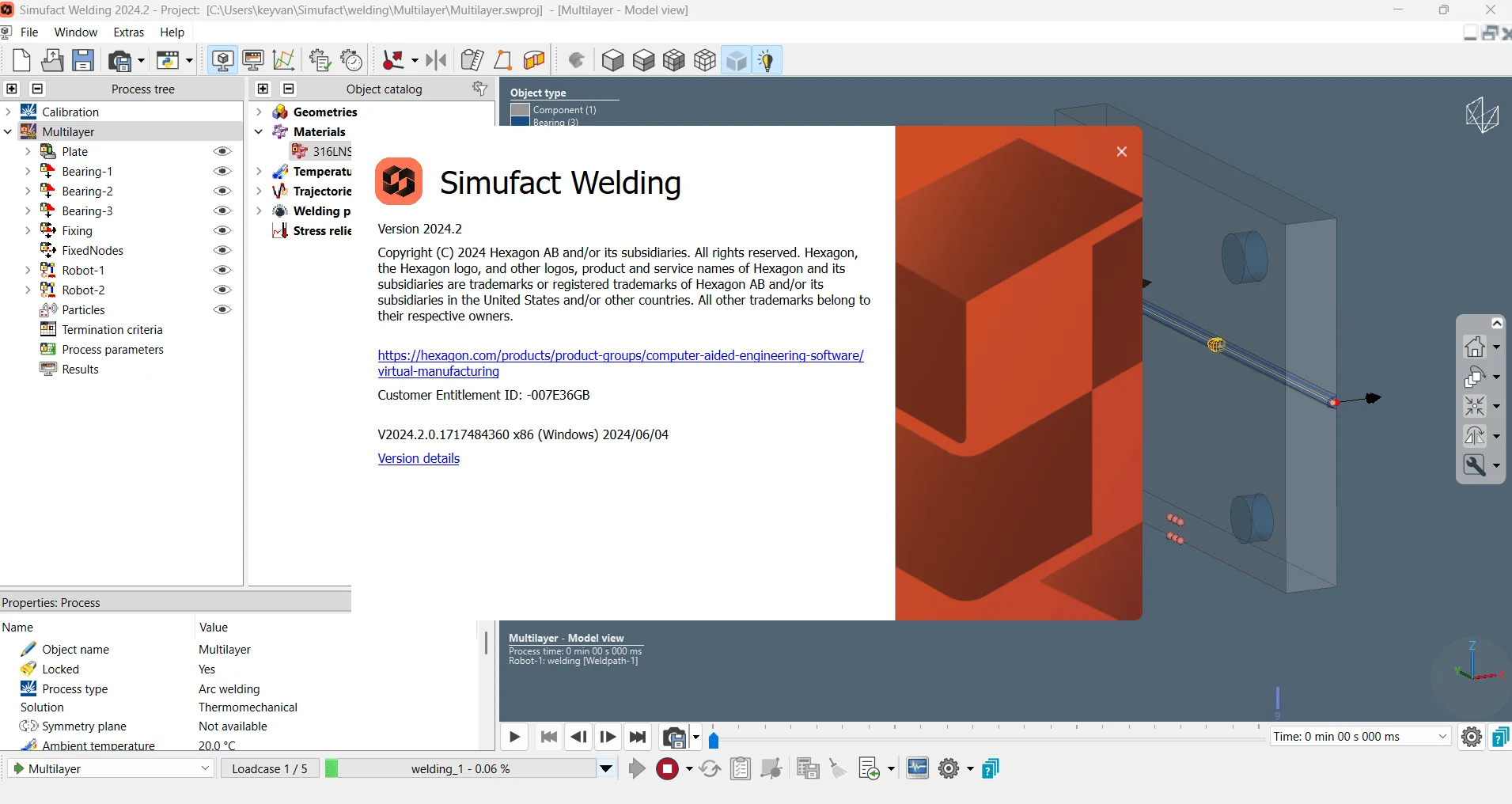This screenshot has height=804, width=1512.
Task: Toggle the transparent blue cube display mode
Action: coord(737,60)
